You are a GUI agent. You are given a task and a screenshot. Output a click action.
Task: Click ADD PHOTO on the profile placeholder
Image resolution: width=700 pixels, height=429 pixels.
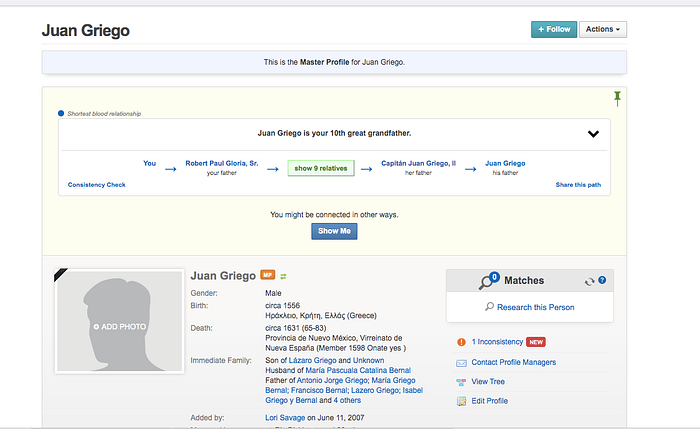point(120,327)
